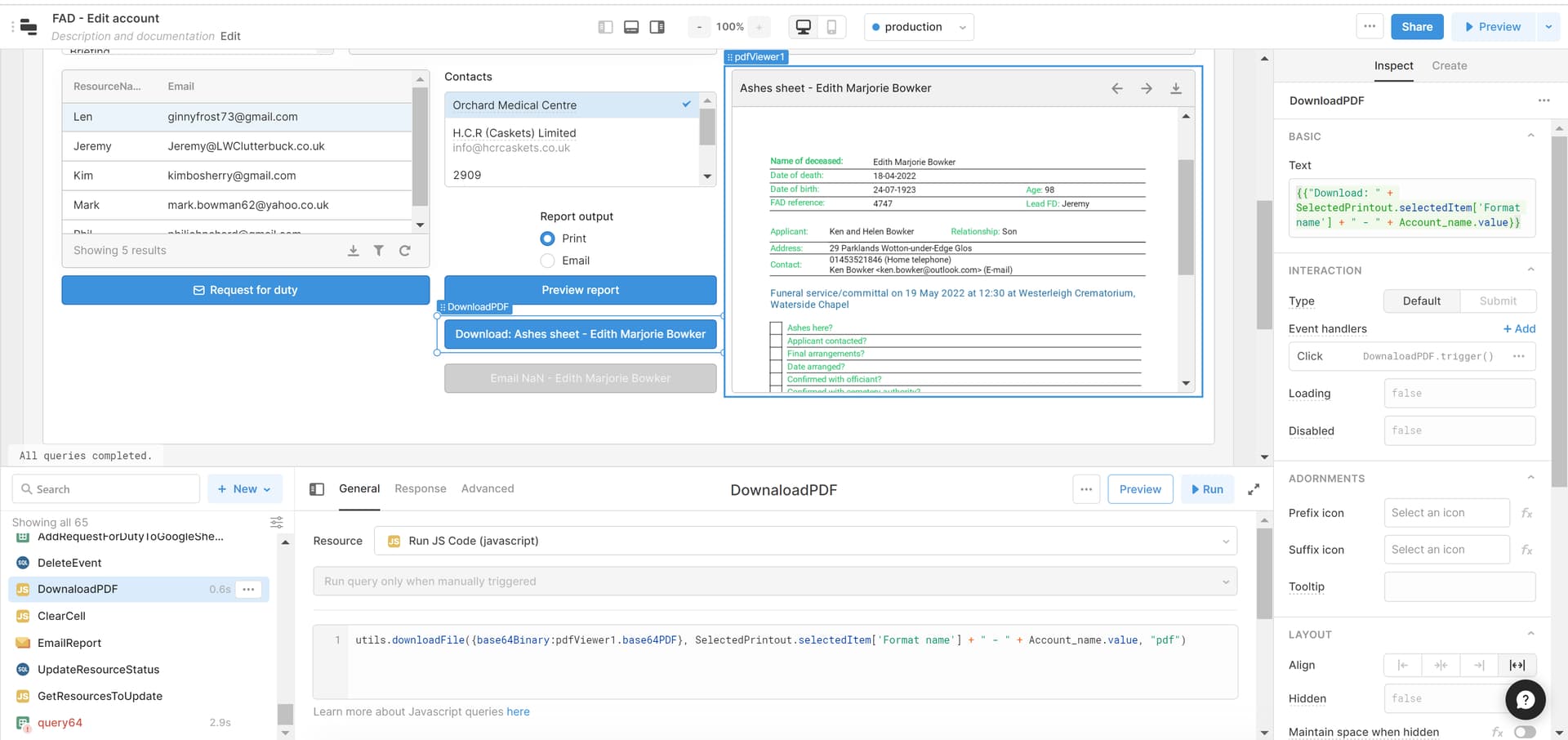Toggle bottom panel layout icon
1568x740 pixels.
click(x=631, y=27)
